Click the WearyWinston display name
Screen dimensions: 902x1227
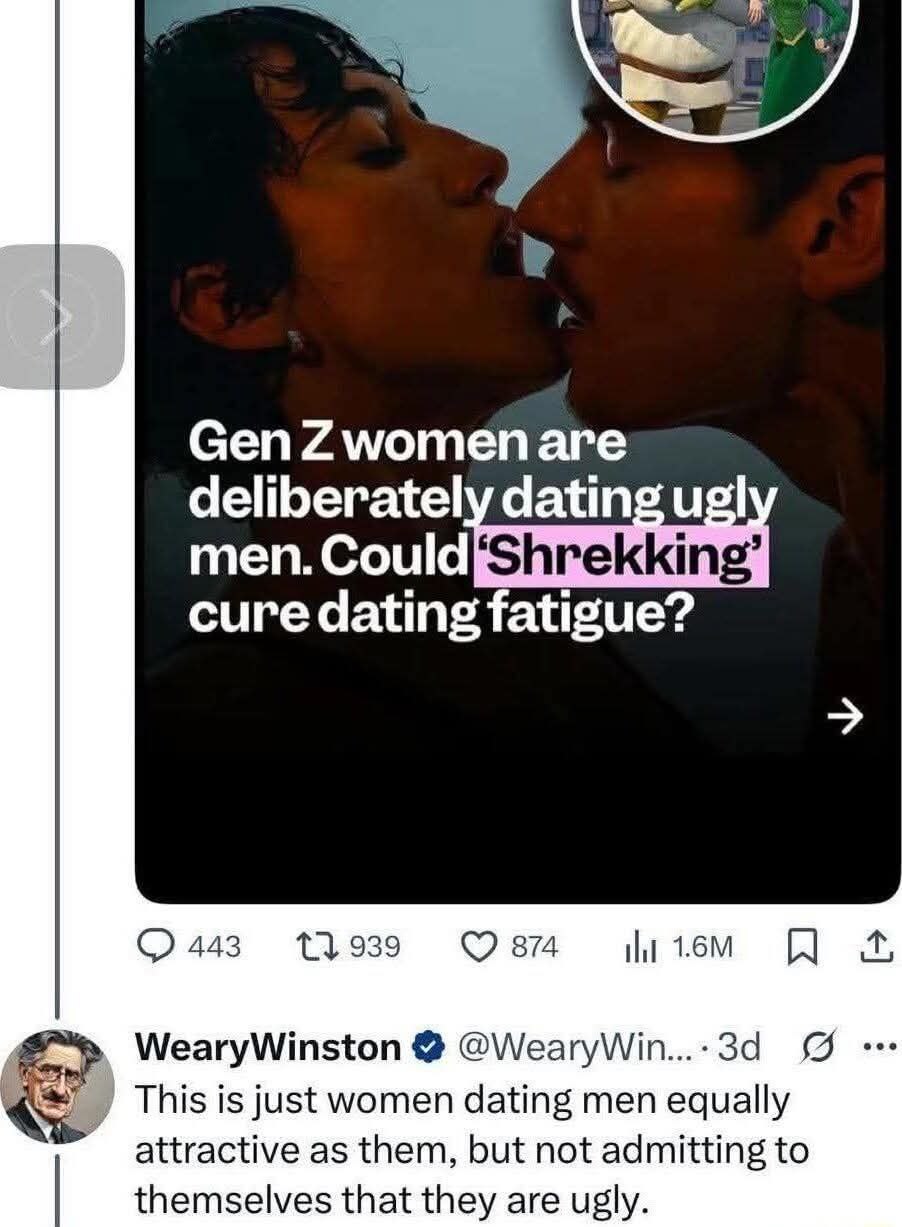click(x=268, y=1048)
